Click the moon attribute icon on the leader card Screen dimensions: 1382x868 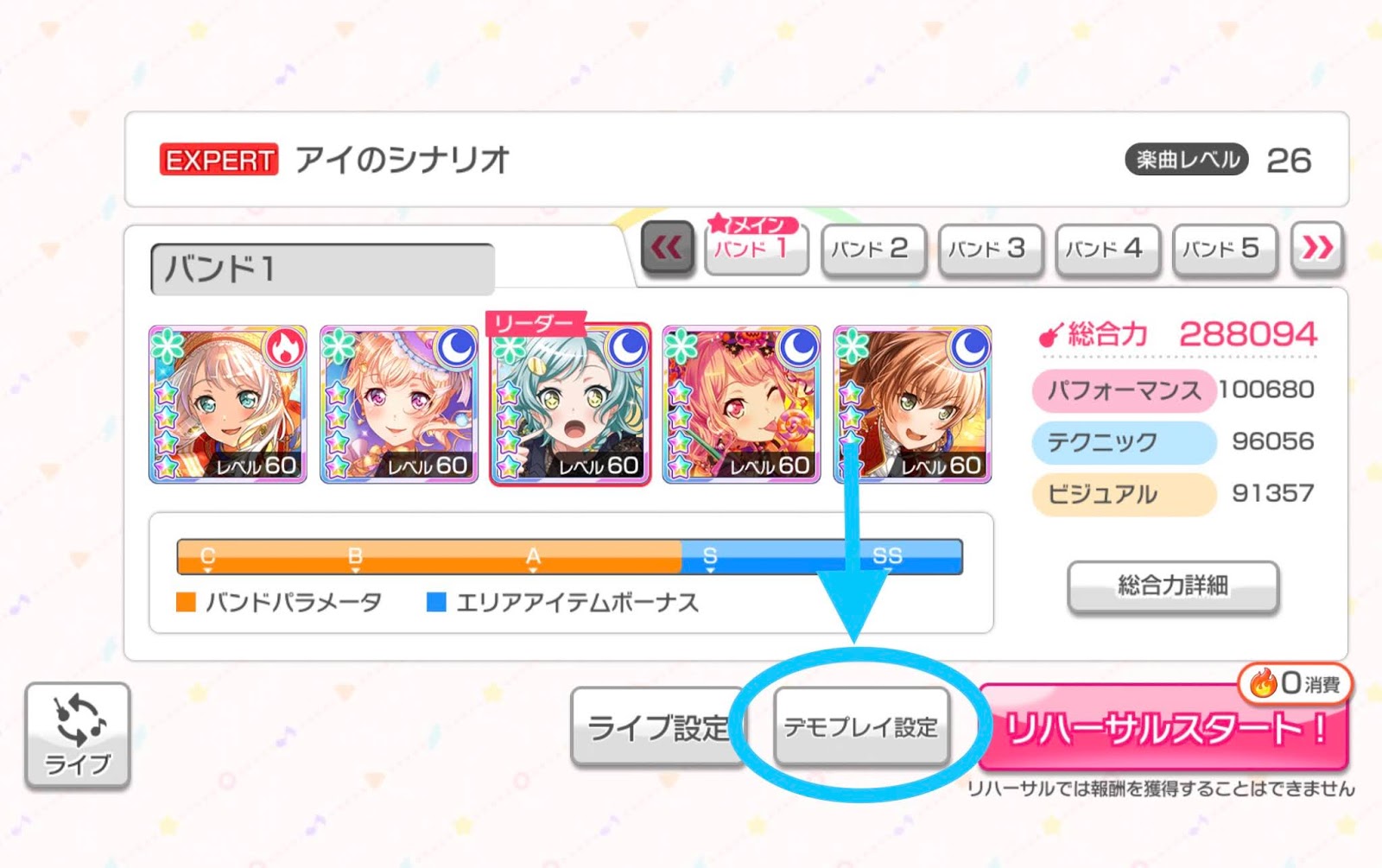[x=627, y=347]
